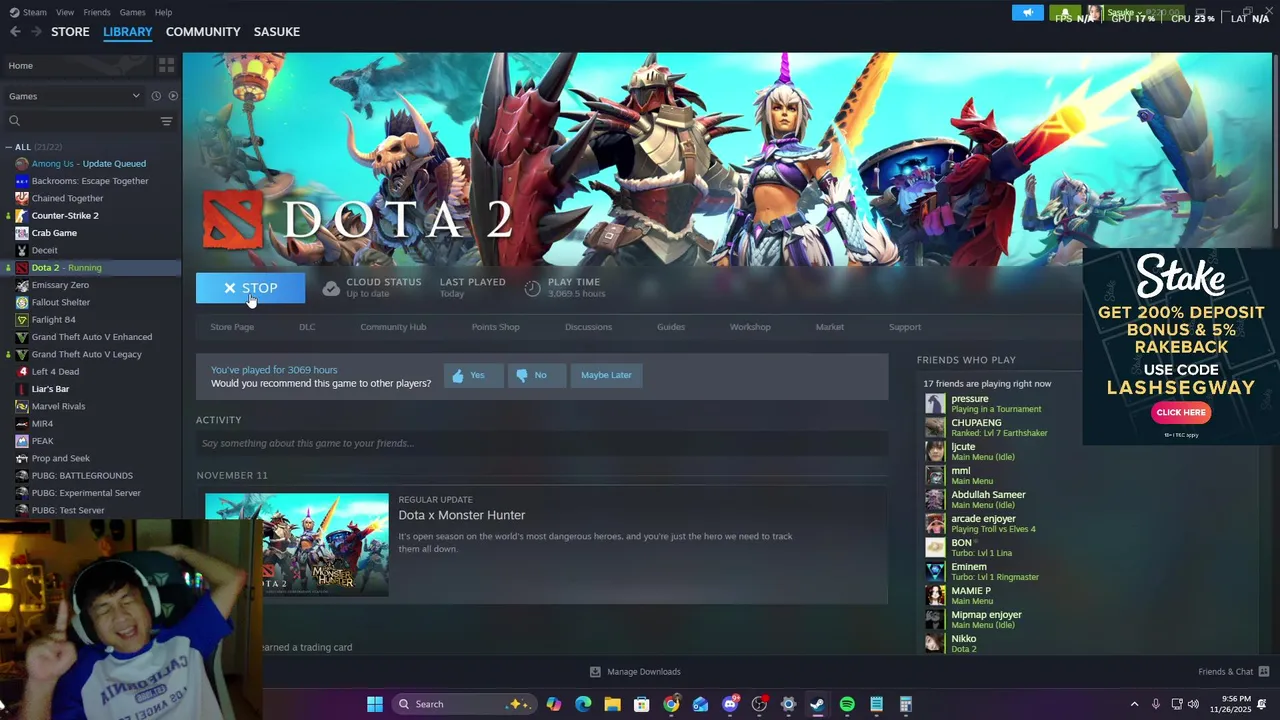Switch to the STORE tab
This screenshot has width=1280, height=720.
pyautogui.click(x=70, y=32)
